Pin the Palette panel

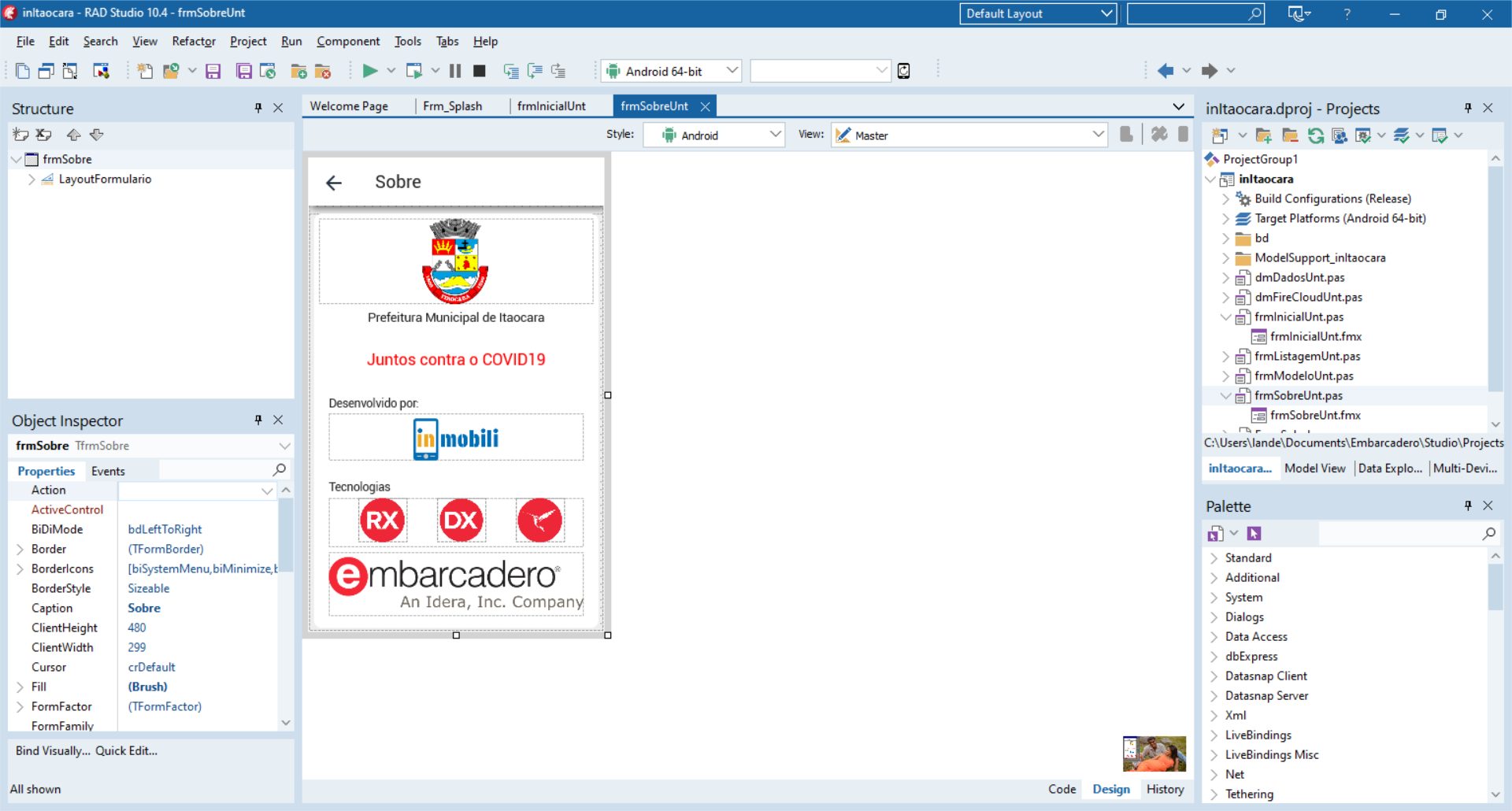[1468, 505]
